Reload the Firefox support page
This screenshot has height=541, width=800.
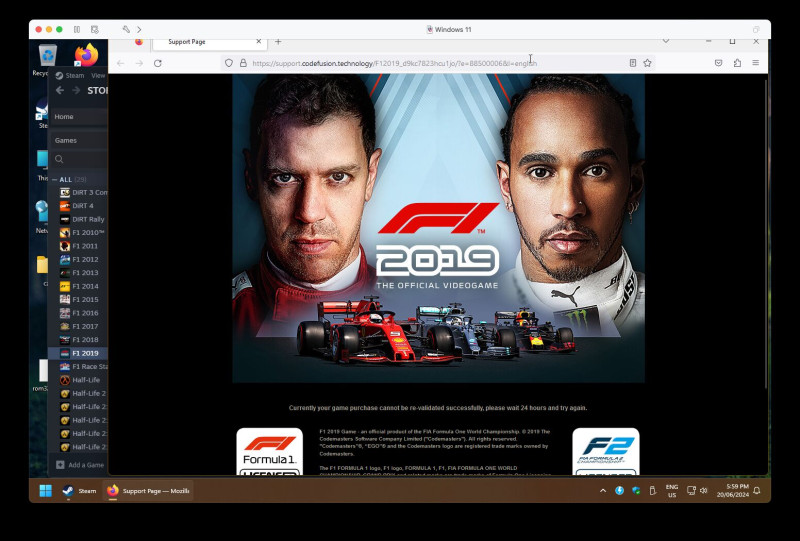tap(158, 63)
